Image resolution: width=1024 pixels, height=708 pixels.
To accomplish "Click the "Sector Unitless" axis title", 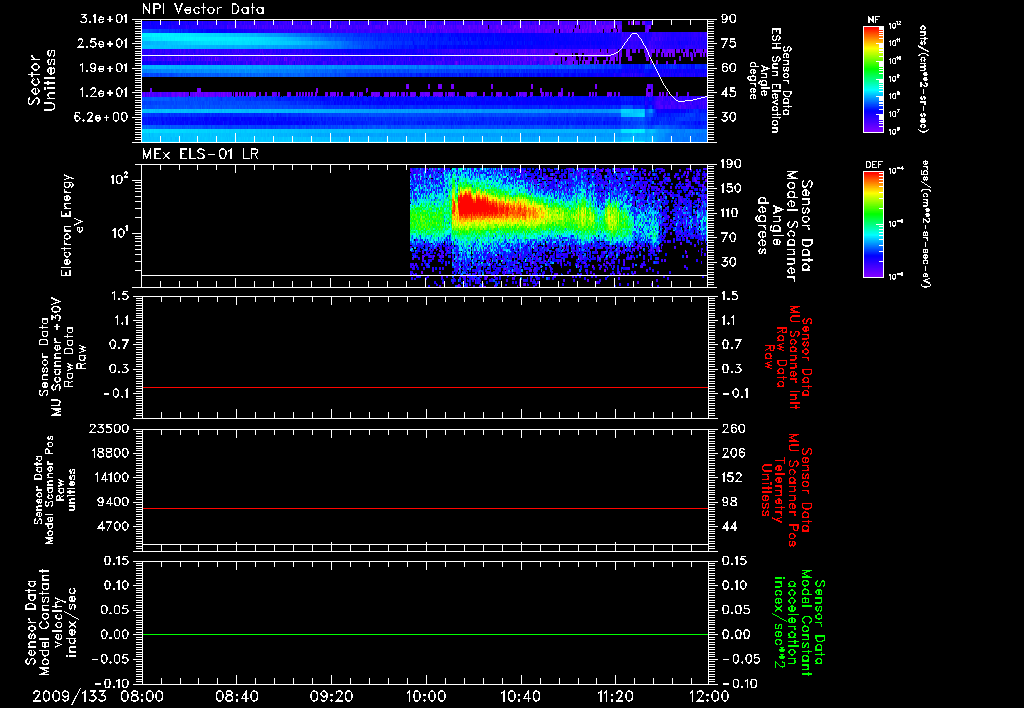I will (42, 80).
